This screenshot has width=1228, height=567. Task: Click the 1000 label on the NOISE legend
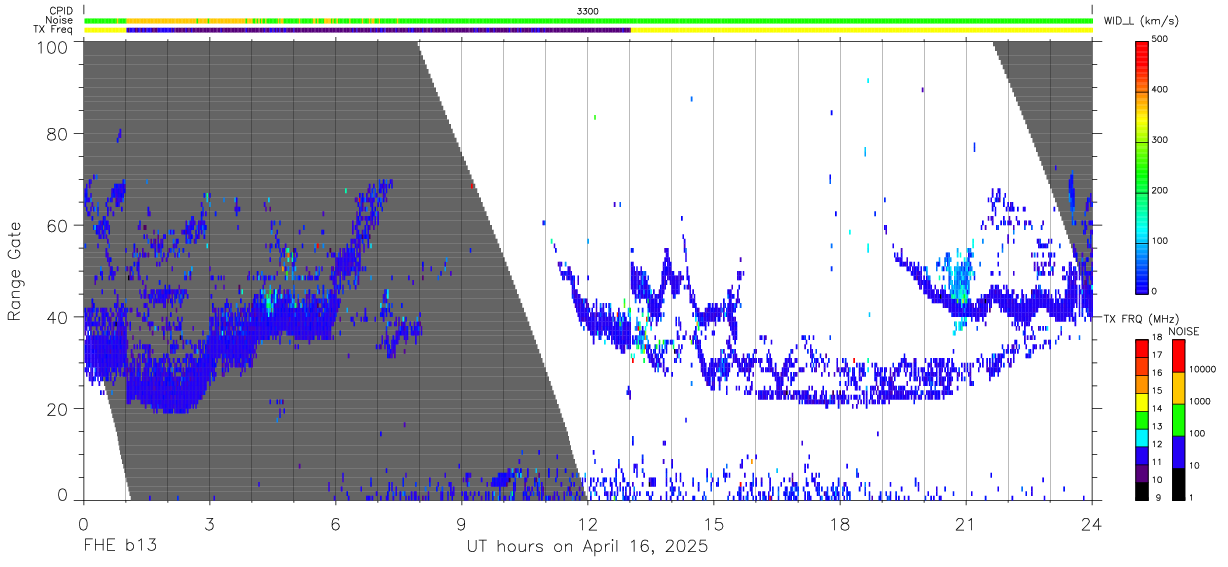(1199, 401)
